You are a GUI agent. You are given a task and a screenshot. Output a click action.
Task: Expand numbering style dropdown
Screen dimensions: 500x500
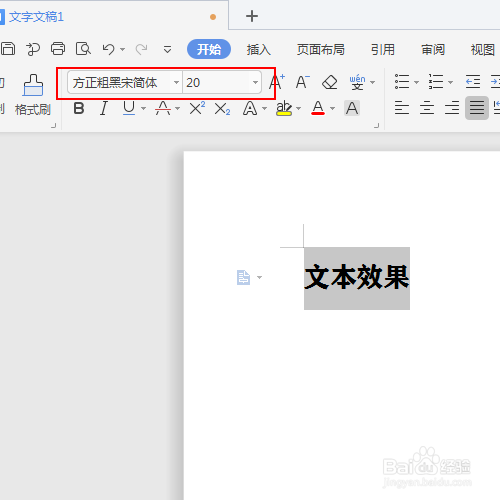coord(450,82)
